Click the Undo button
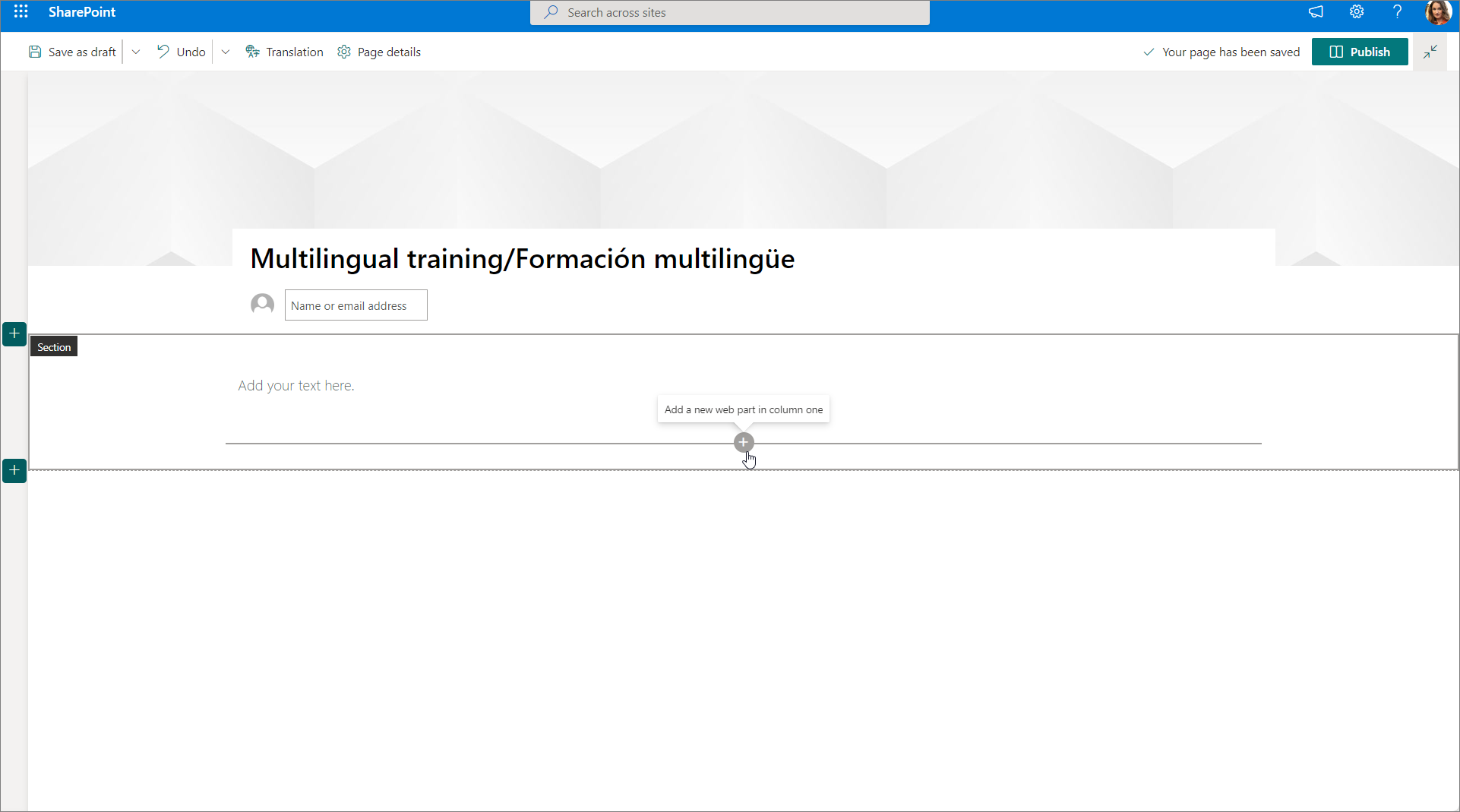Screen dimensions: 1460x812 coord(182,52)
